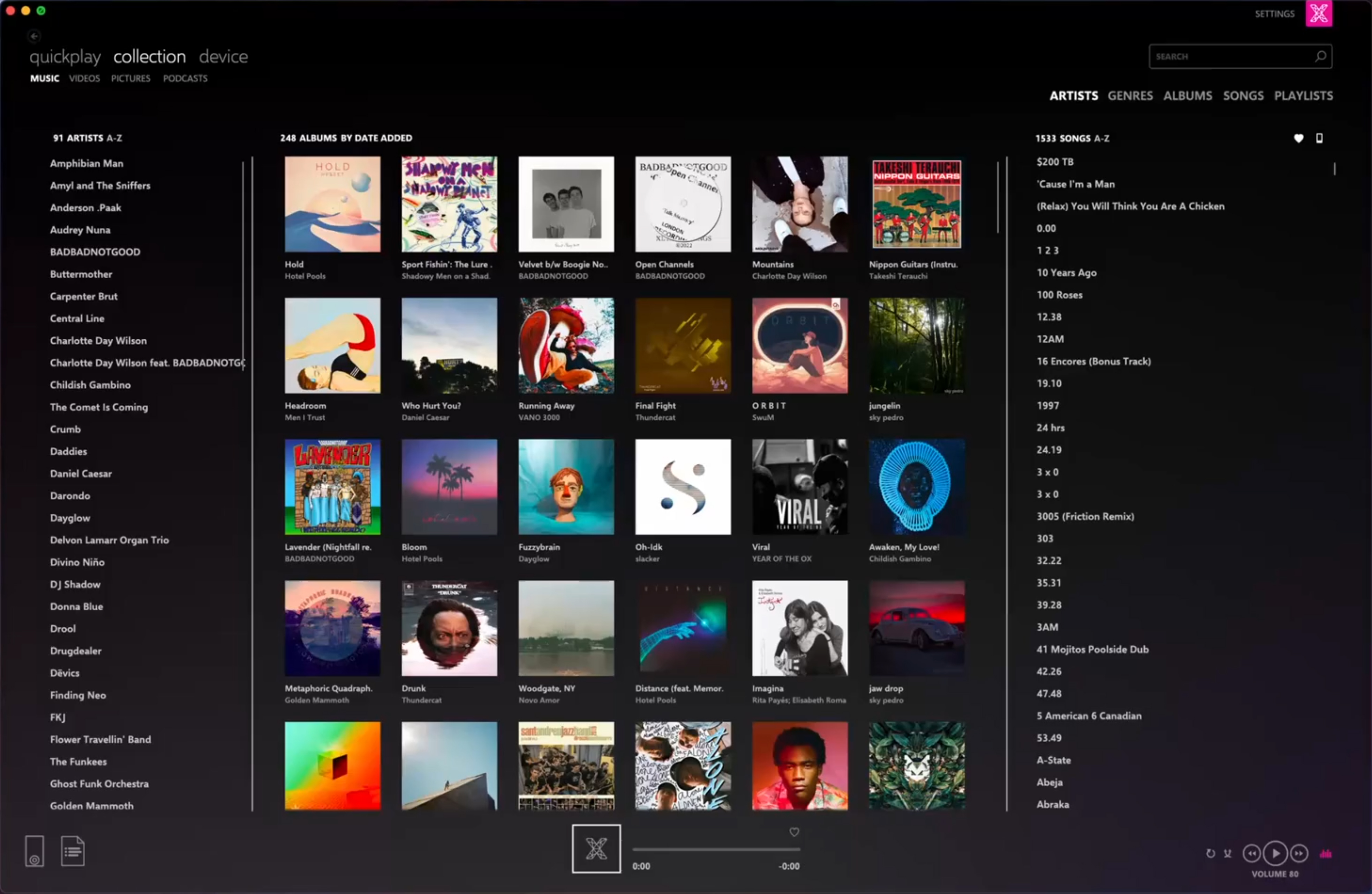Select artist Delvon Lamarr Organ Trio
The image size is (1372, 894).
[x=110, y=541]
